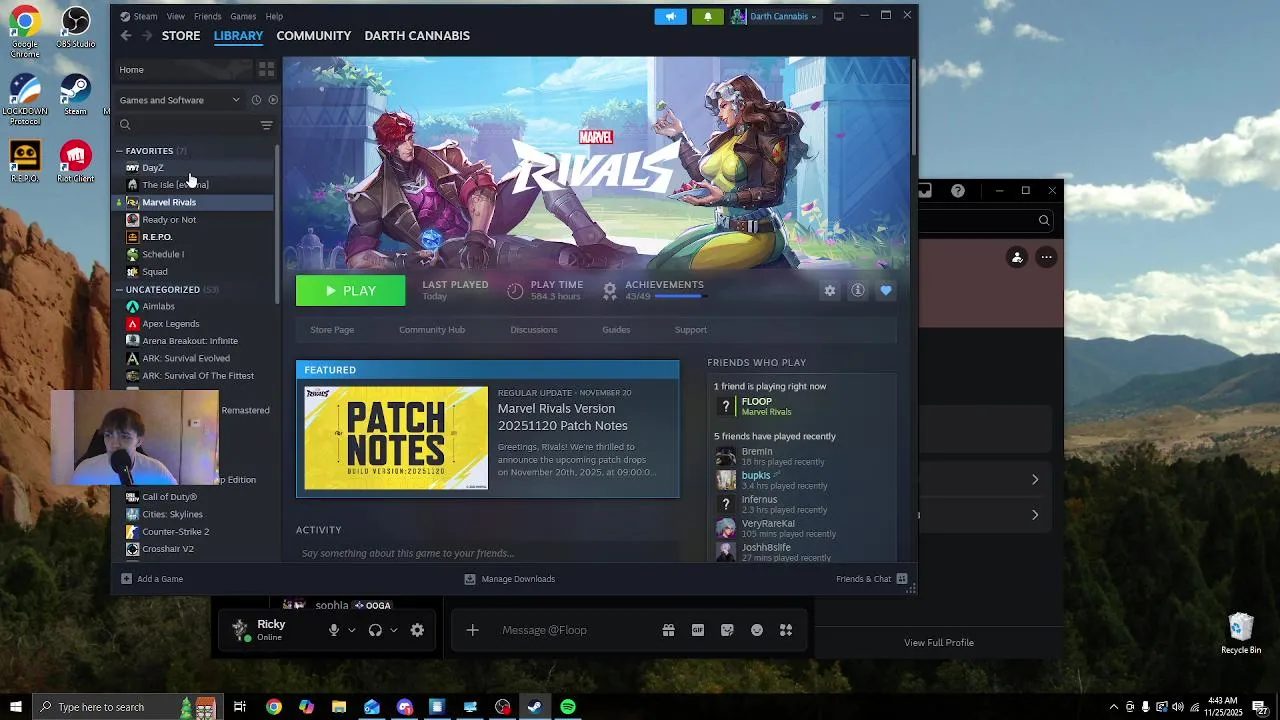Open the Discussions link
Image resolution: width=1280 pixels, height=720 pixels.
tap(534, 330)
